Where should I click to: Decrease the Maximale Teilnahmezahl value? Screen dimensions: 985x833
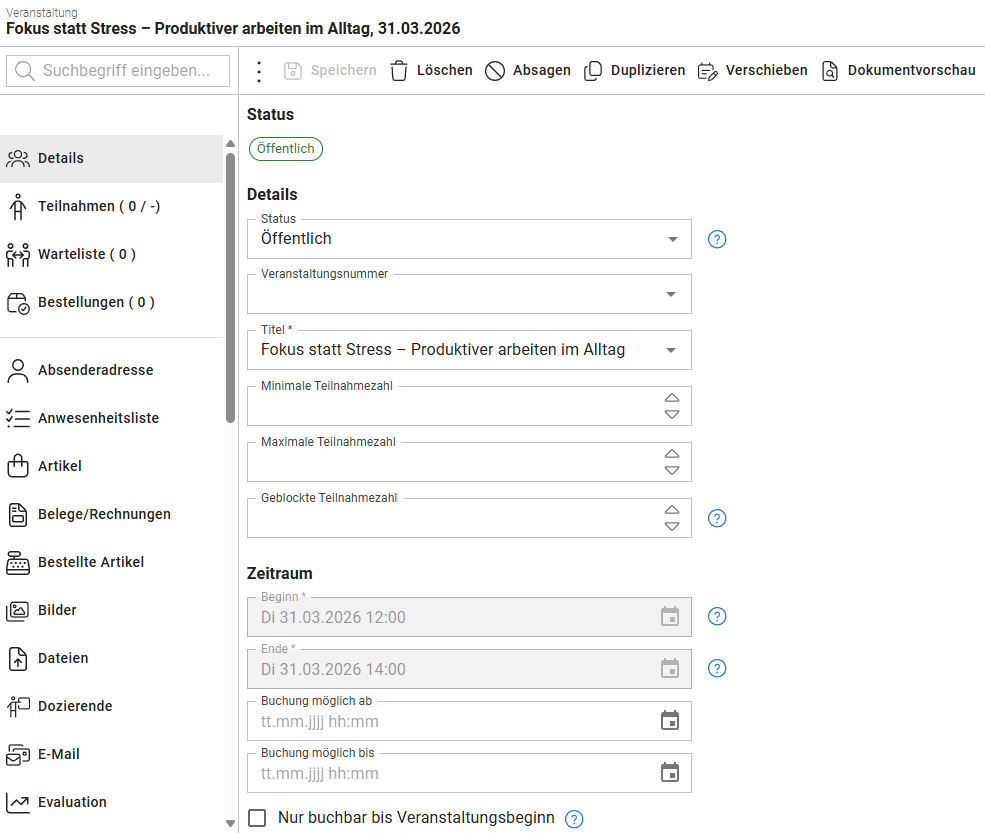coord(672,470)
